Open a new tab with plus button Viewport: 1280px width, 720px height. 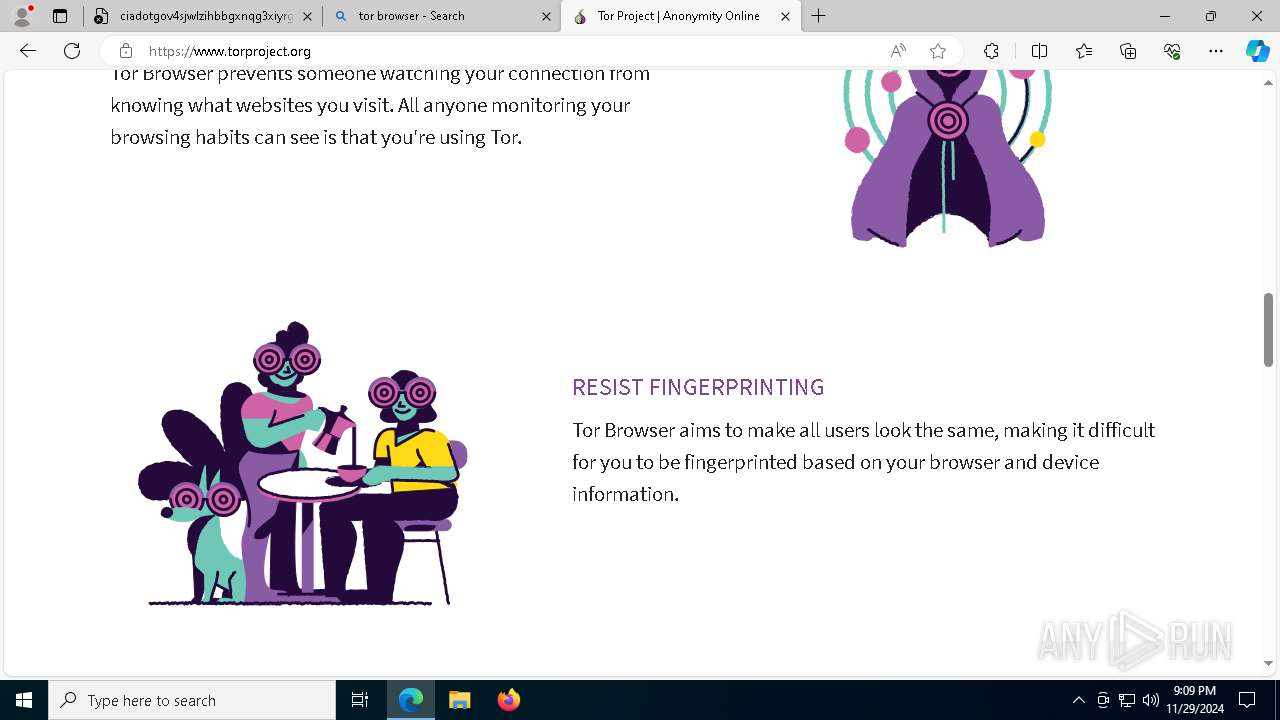click(x=819, y=16)
